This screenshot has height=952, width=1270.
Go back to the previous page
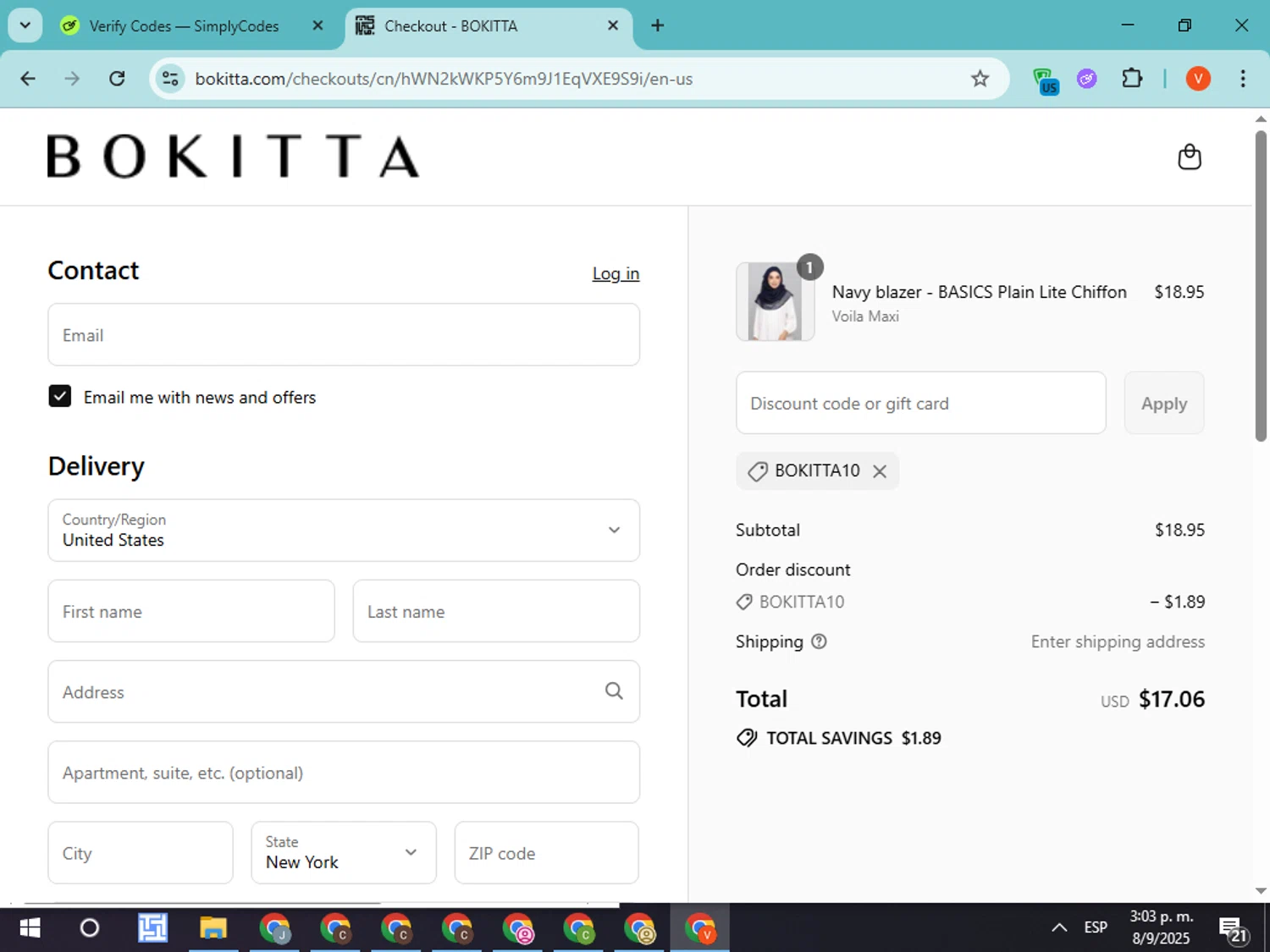pyautogui.click(x=28, y=79)
